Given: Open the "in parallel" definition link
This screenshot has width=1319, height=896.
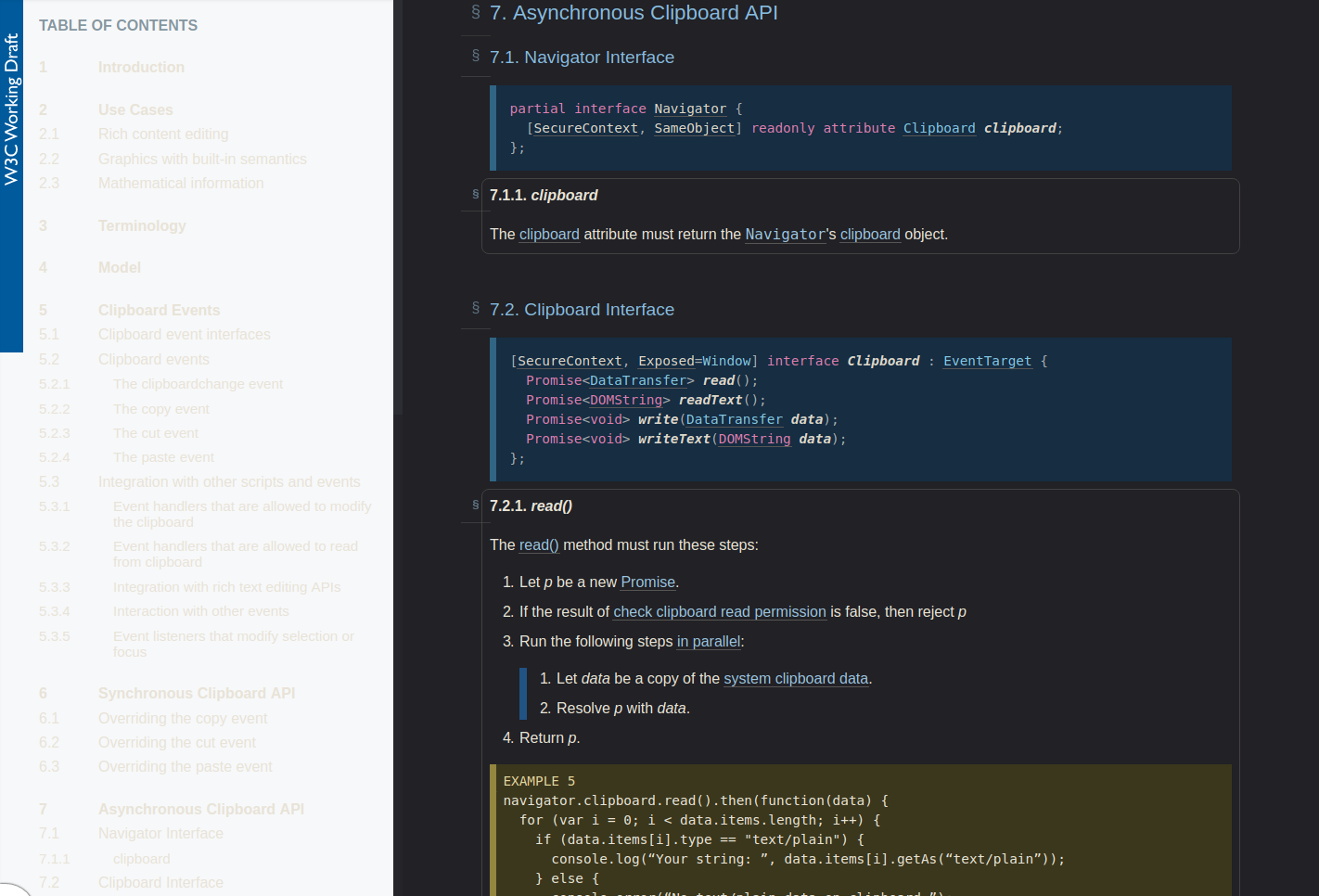Looking at the screenshot, I should [709, 641].
